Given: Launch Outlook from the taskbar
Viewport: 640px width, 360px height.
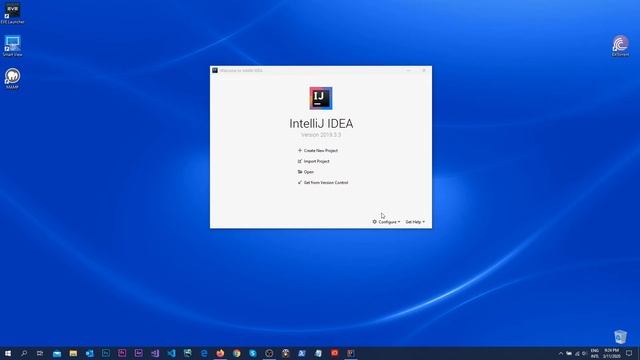Looking at the screenshot, I should [89, 353].
